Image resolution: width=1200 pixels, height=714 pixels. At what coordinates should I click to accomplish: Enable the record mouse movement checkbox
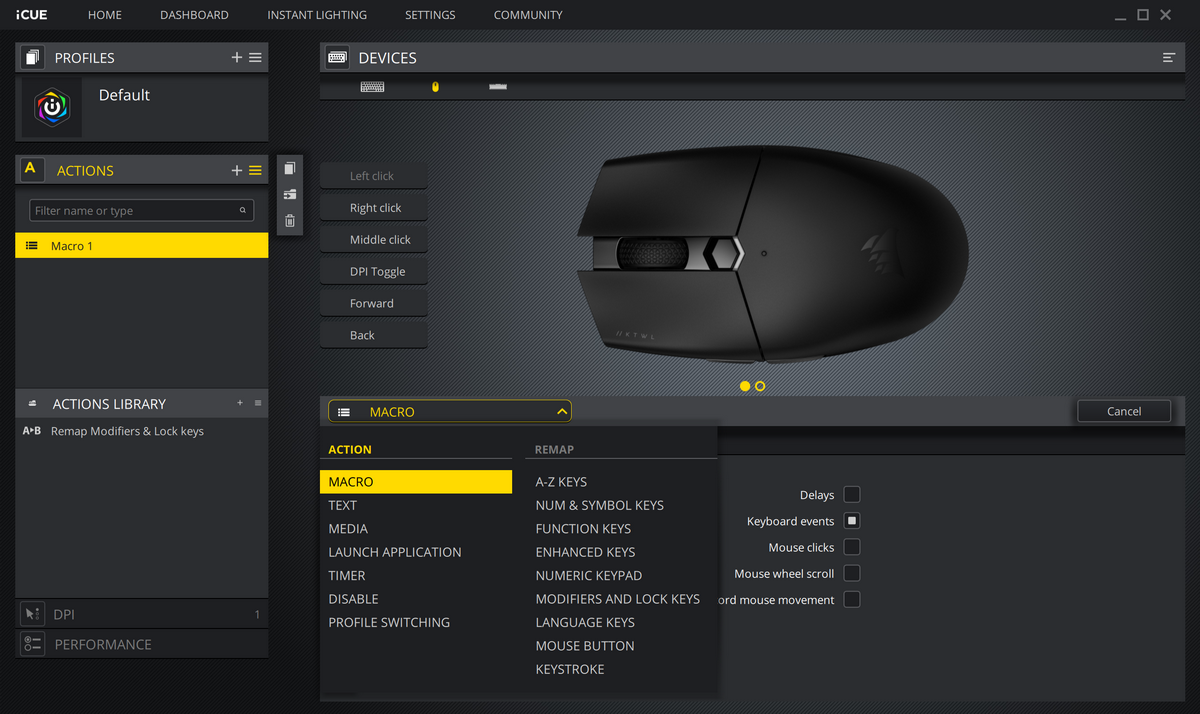pos(852,599)
